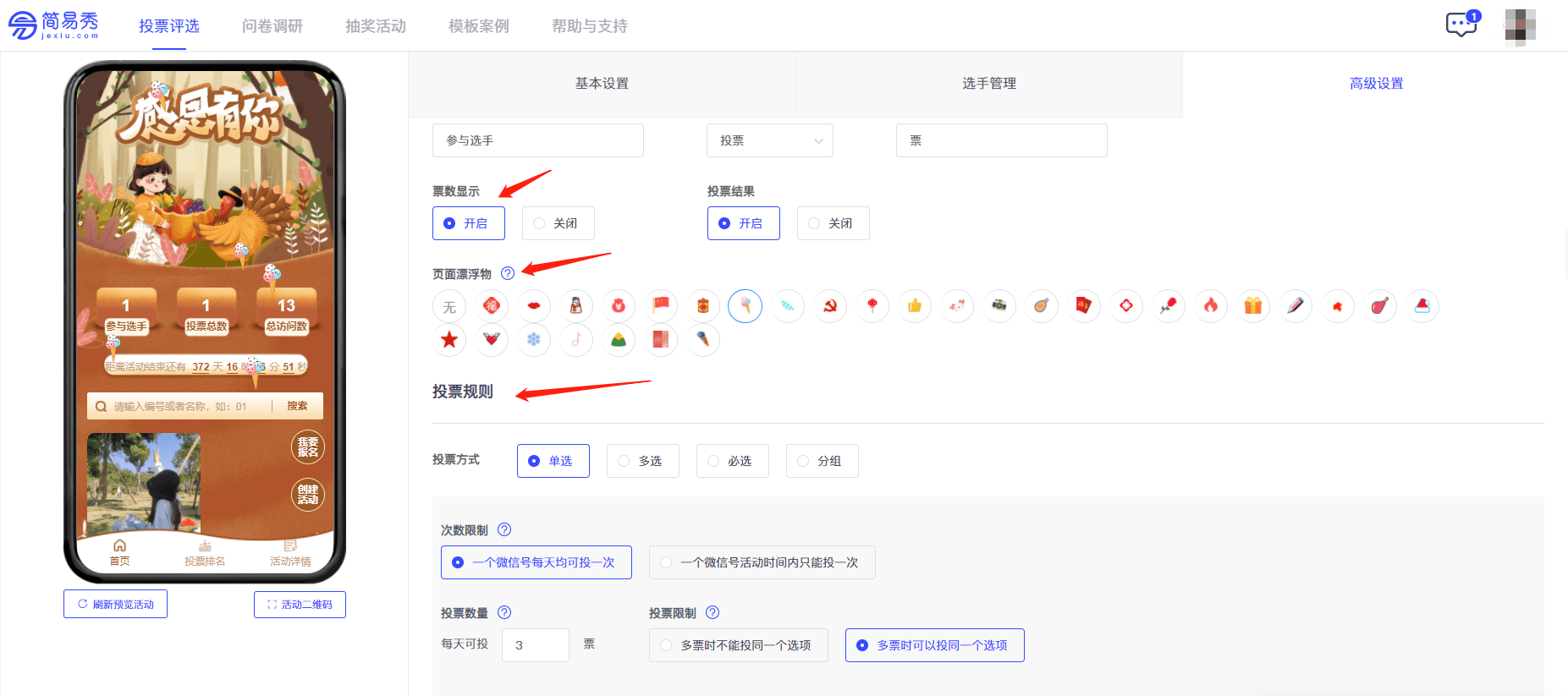Open 模板案例 in top navigation
1568x696 pixels.
[479, 26]
